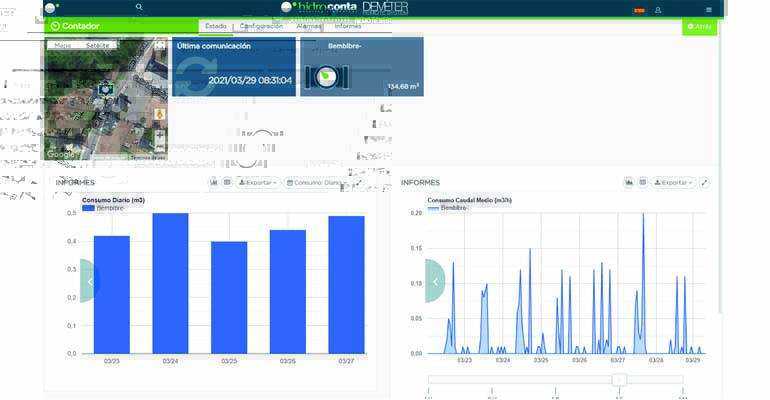Image resolution: width=770 pixels, height=400 pixels.
Task: Open the search magnifier in the top bar
Action: (139, 7)
